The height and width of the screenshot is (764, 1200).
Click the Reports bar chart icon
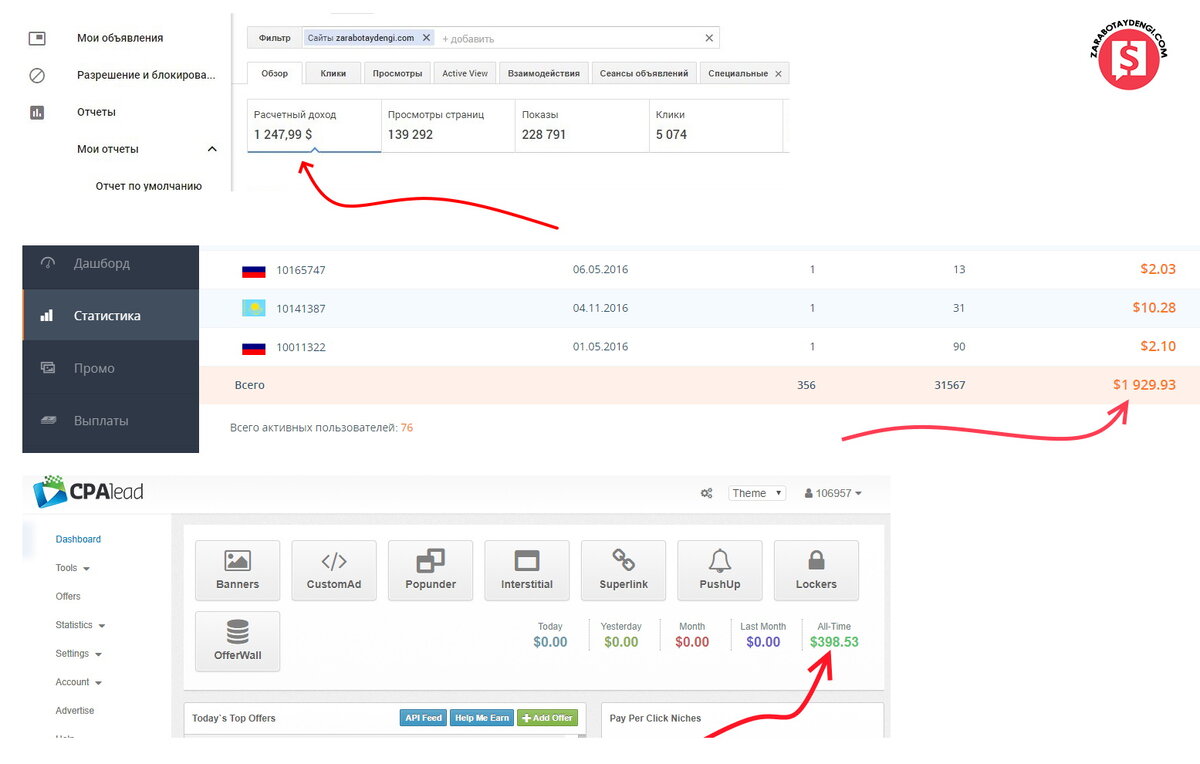coord(37,112)
